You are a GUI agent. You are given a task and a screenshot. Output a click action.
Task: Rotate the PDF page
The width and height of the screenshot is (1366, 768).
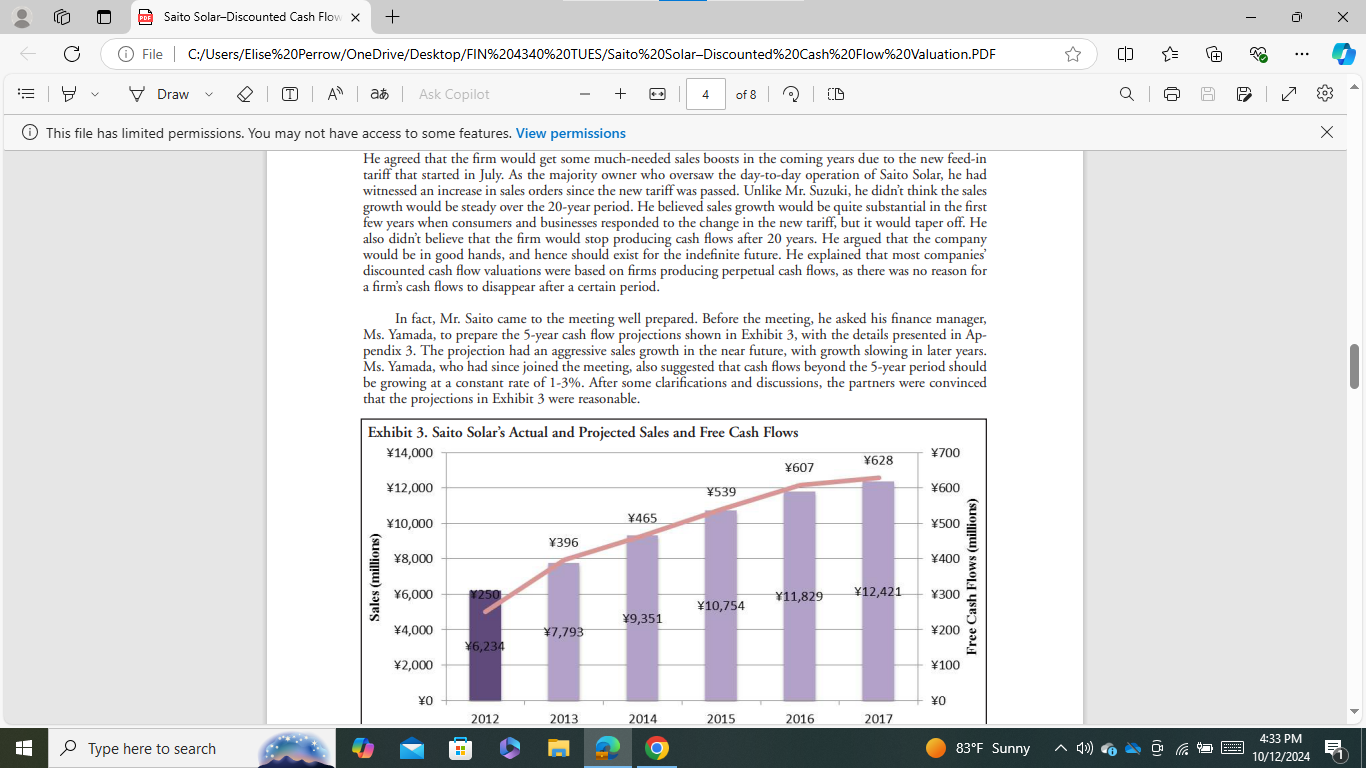pos(790,93)
